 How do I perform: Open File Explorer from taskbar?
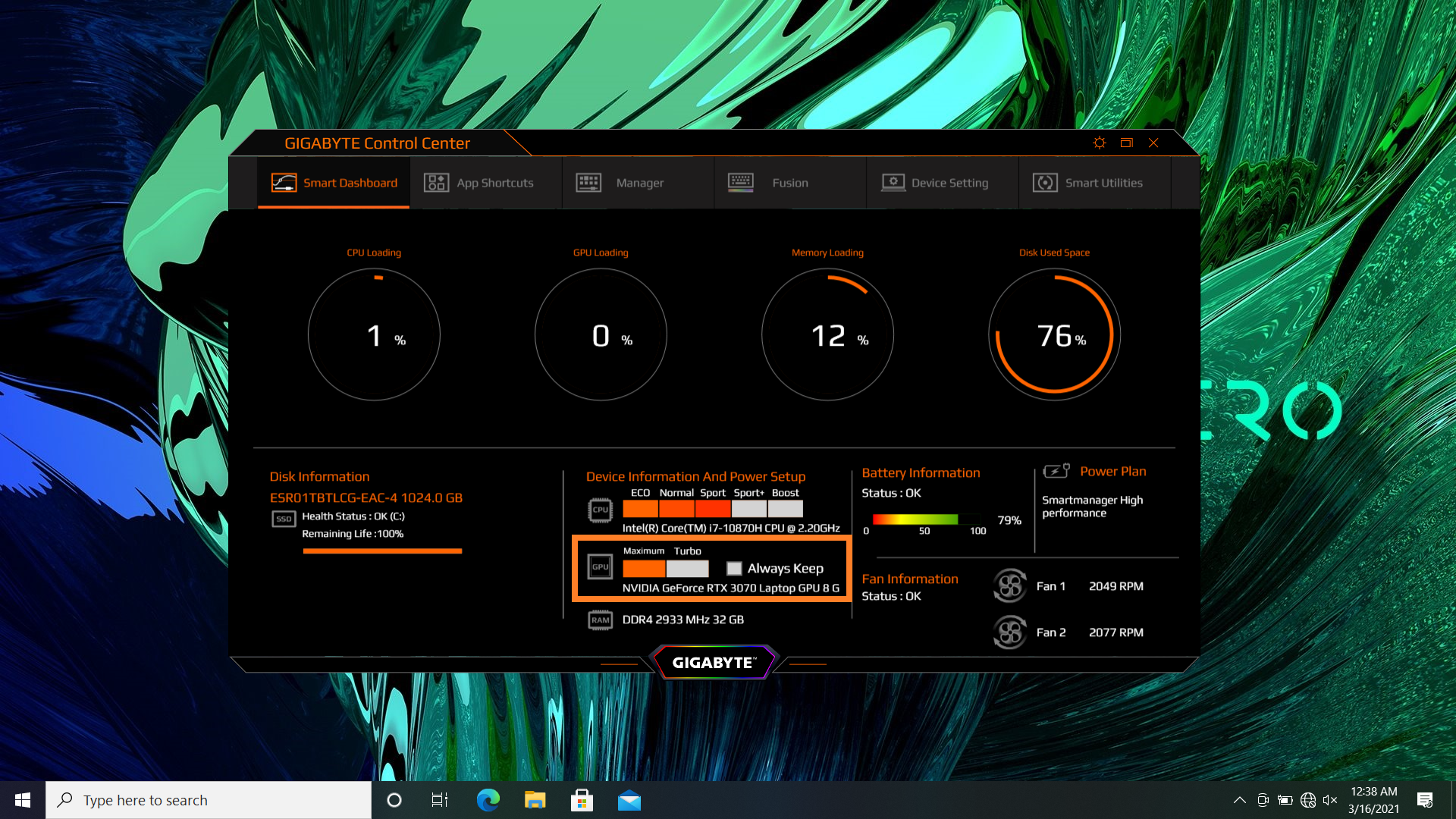[535, 800]
